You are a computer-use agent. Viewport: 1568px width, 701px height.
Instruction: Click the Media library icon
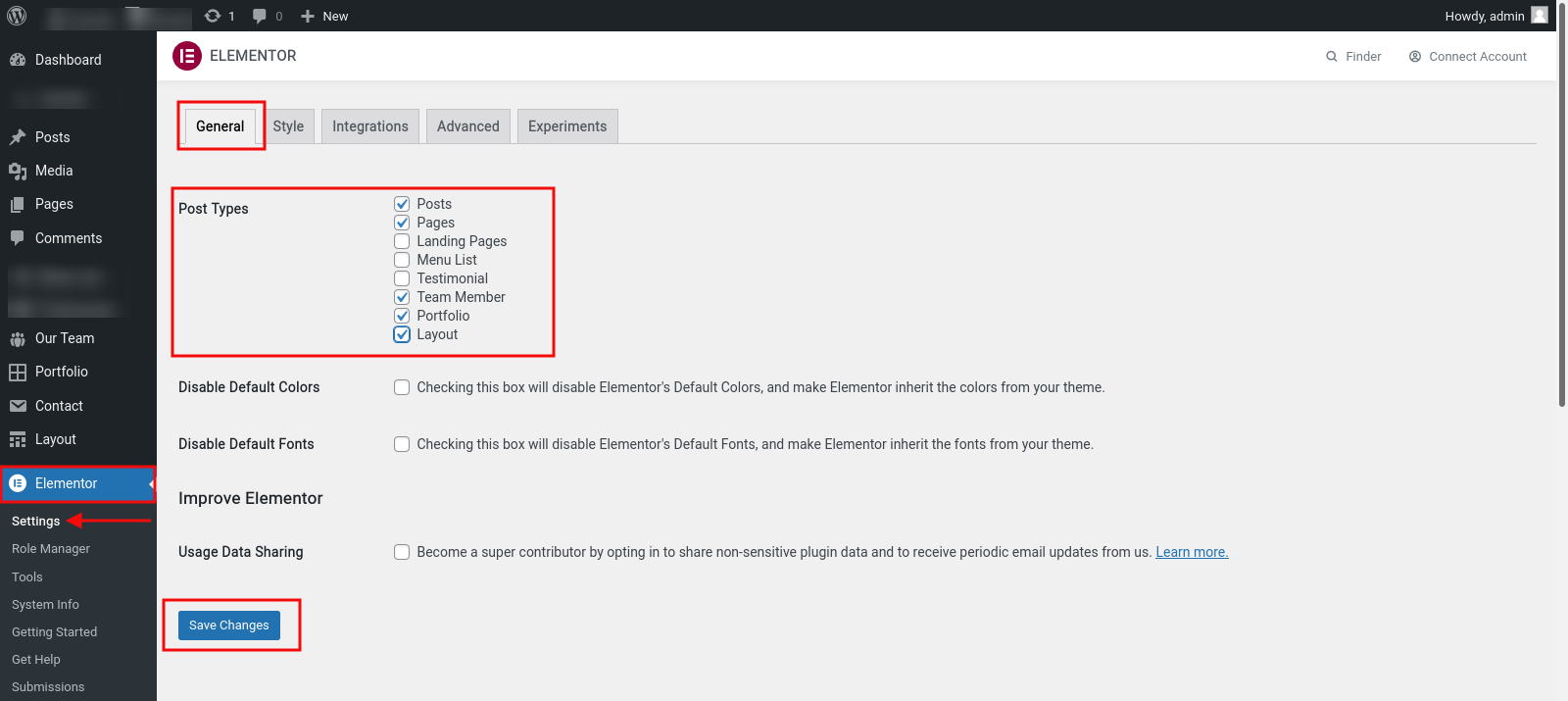click(x=18, y=171)
